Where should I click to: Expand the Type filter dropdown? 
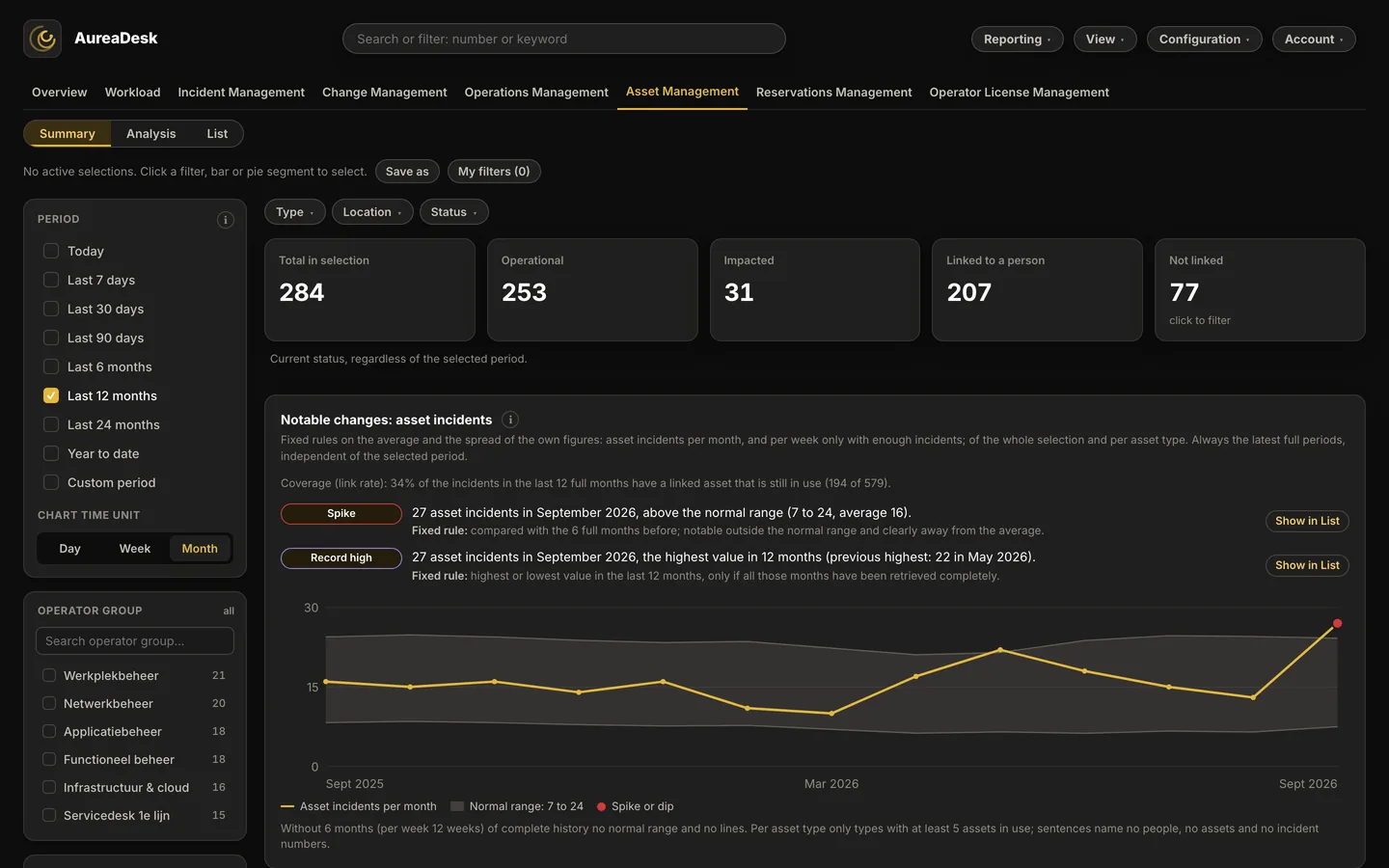[x=295, y=212]
